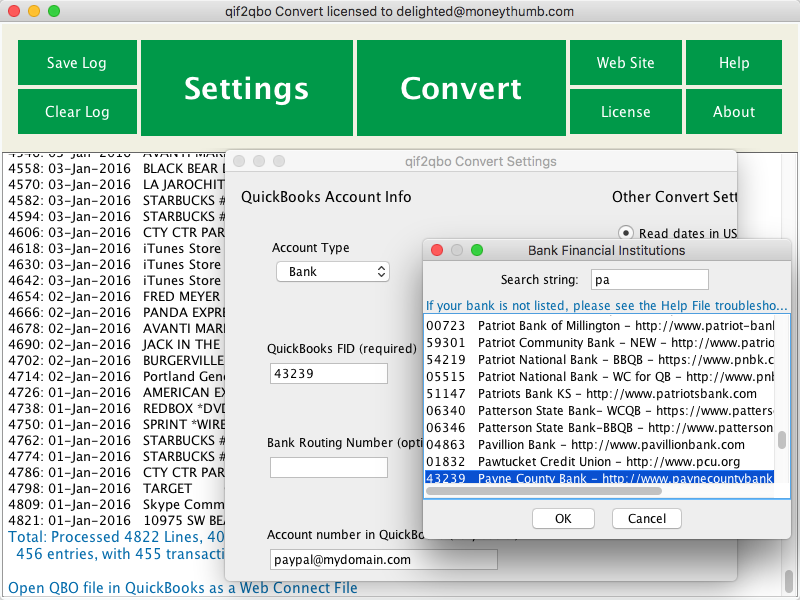Open the About button
Screen dimensions: 800x600
(x=734, y=112)
